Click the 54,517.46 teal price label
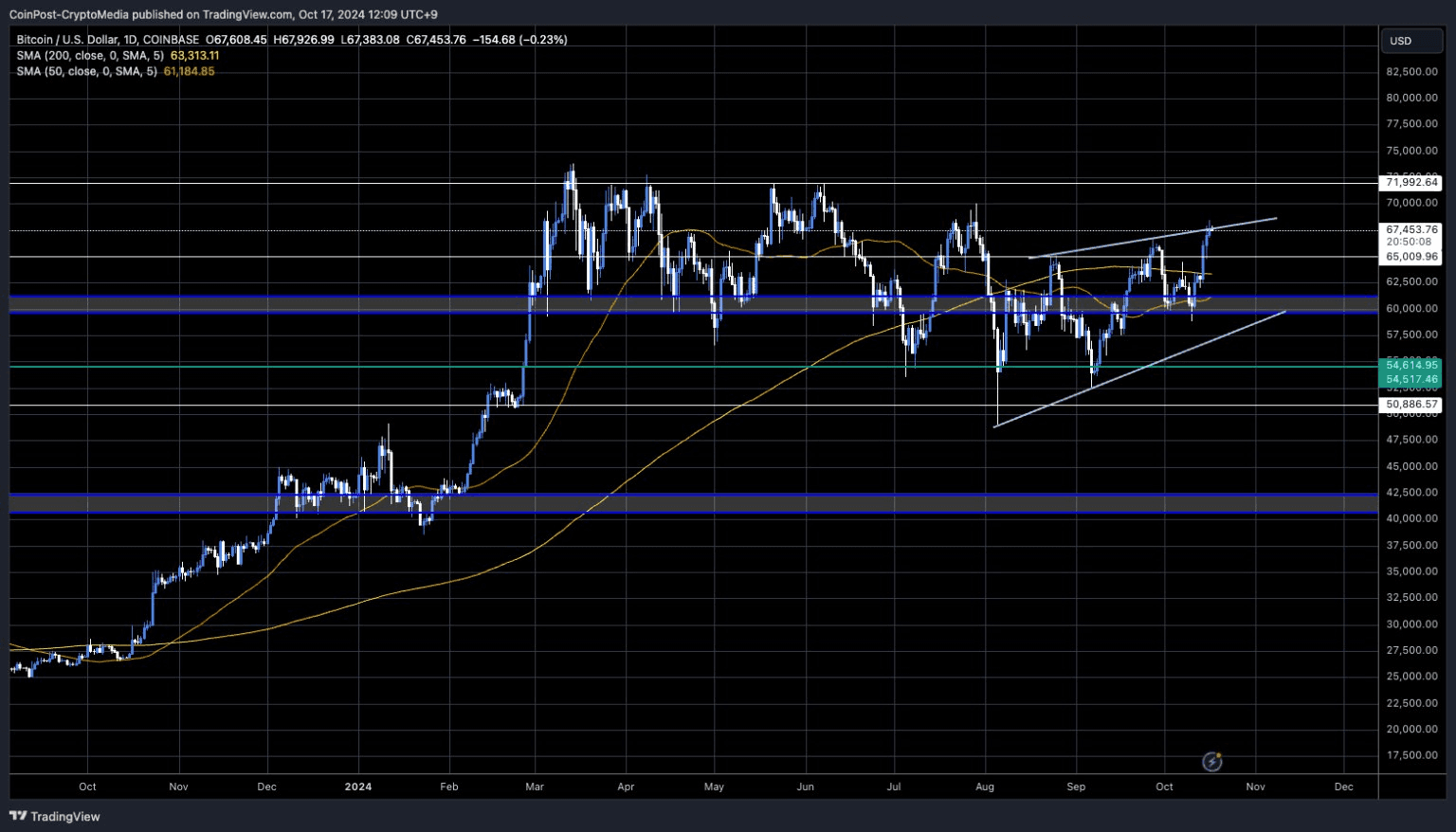This screenshot has height=832, width=1456. (1411, 379)
